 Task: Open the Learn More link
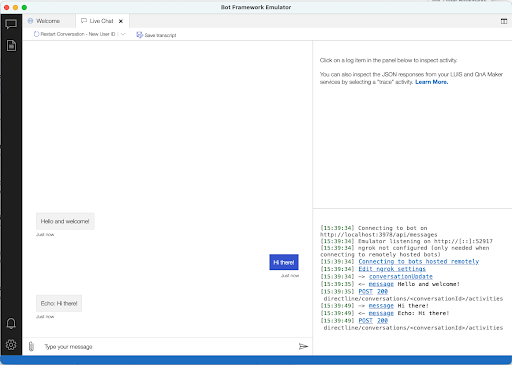click(432, 82)
